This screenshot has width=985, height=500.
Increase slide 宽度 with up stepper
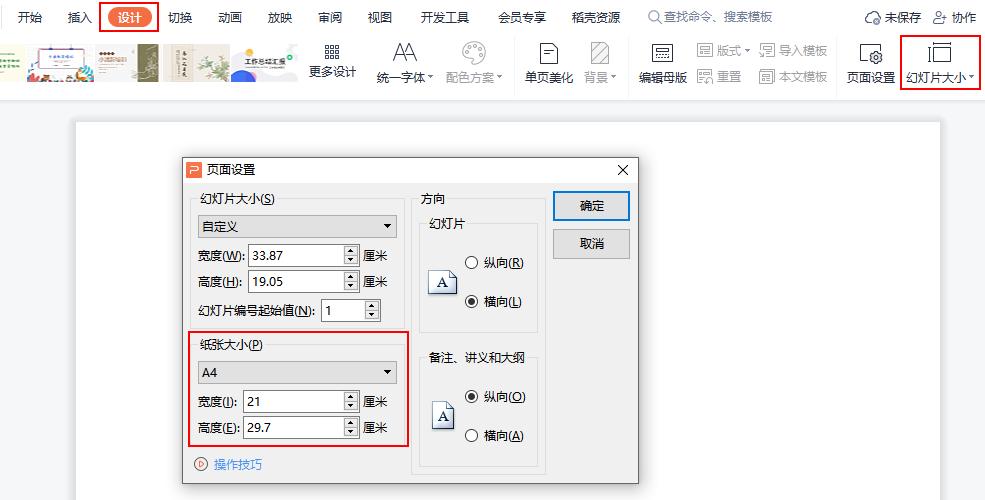point(351,251)
